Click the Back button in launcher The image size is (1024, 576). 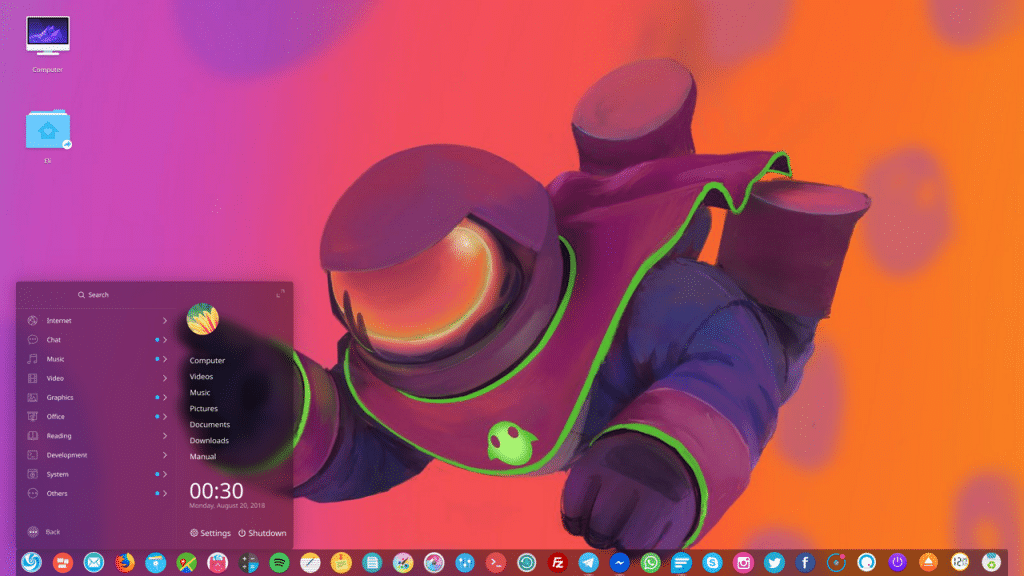point(44,532)
